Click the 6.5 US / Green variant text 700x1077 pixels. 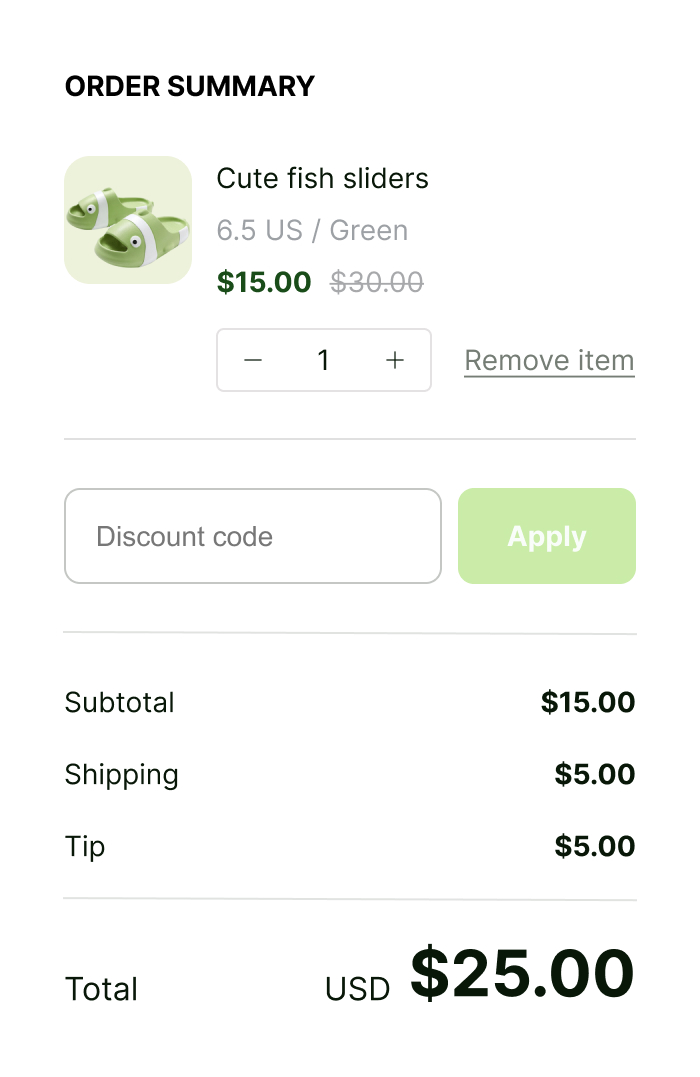pos(312,231)
